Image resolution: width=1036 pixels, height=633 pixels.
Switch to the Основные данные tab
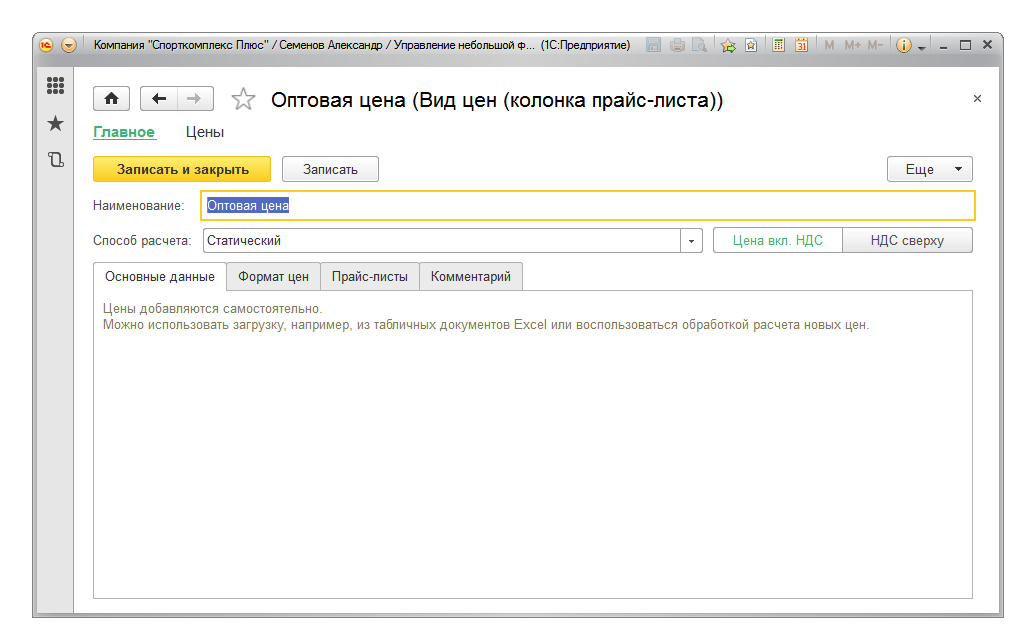160,277
